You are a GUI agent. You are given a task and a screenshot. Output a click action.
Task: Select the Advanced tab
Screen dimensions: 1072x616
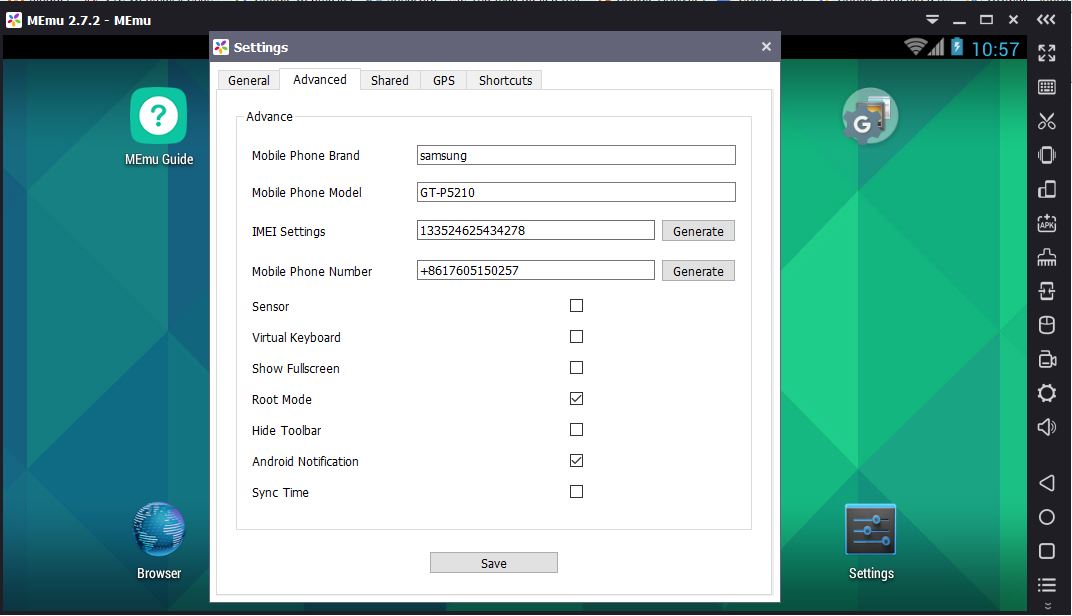320,79
